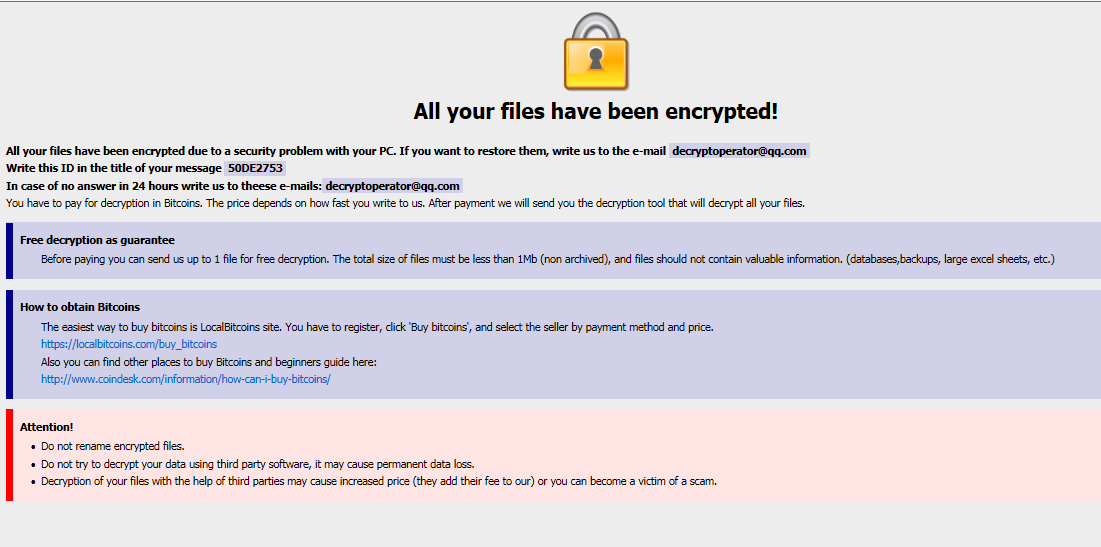
Task: Click the 'Free decryption as guarantee' heading
Action: click(x=97, y=240)
